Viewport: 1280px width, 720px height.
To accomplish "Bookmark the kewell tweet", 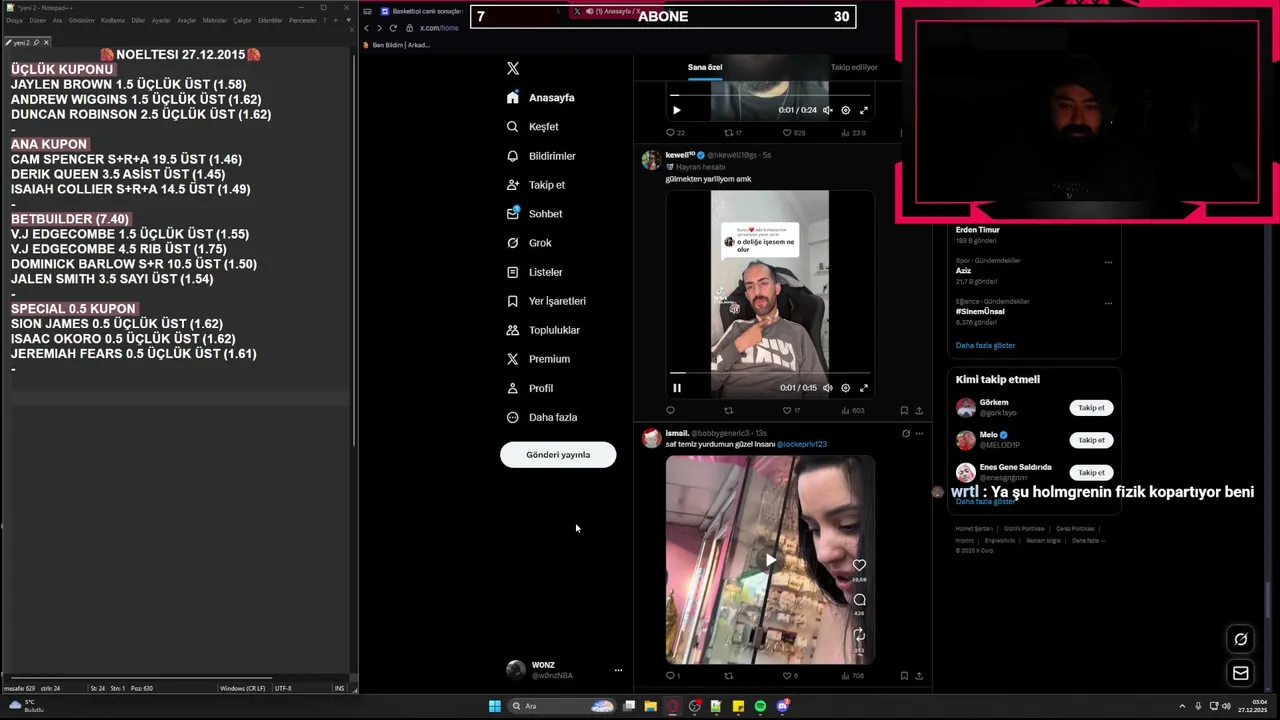I will (x=904, y=411).
